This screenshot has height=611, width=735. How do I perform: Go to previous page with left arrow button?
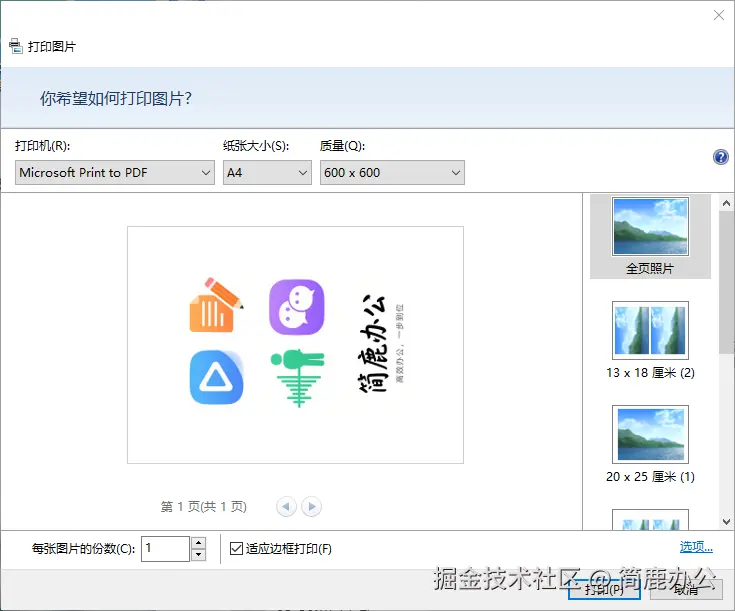click(286, 506)
